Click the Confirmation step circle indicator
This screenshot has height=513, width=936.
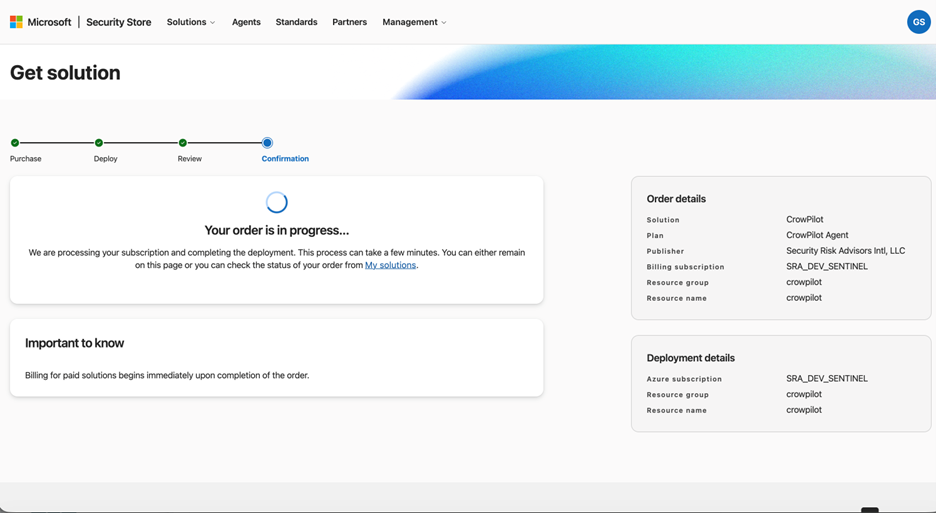click(x=267, y=143)
